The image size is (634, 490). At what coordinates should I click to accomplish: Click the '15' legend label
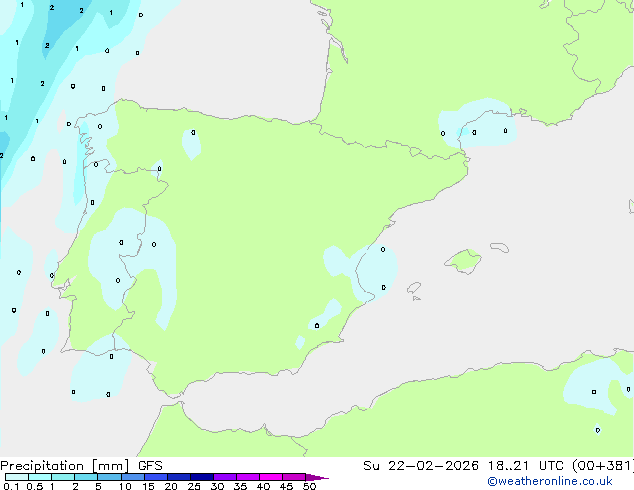click(x=148, y=486)
